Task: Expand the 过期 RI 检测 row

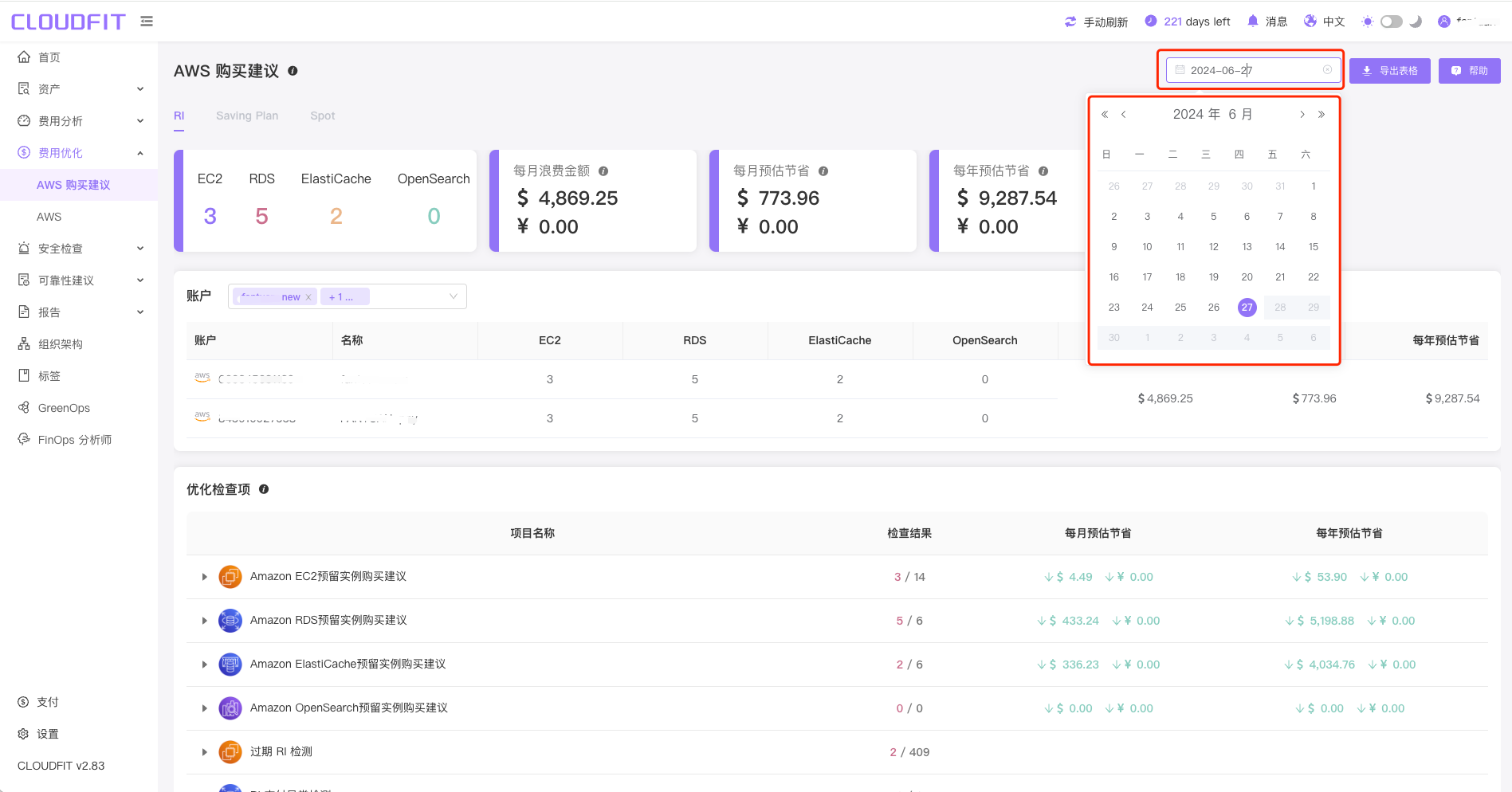Action: coord(204,752)
